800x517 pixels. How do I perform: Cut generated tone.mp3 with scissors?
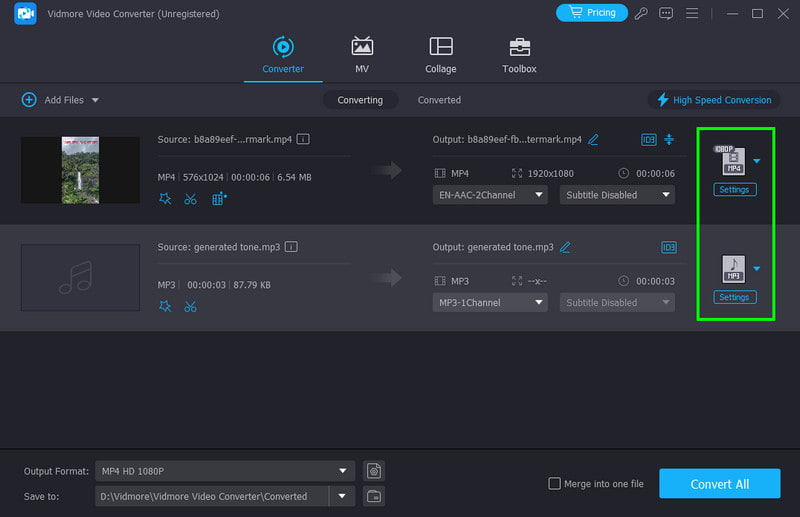point(190,306)
